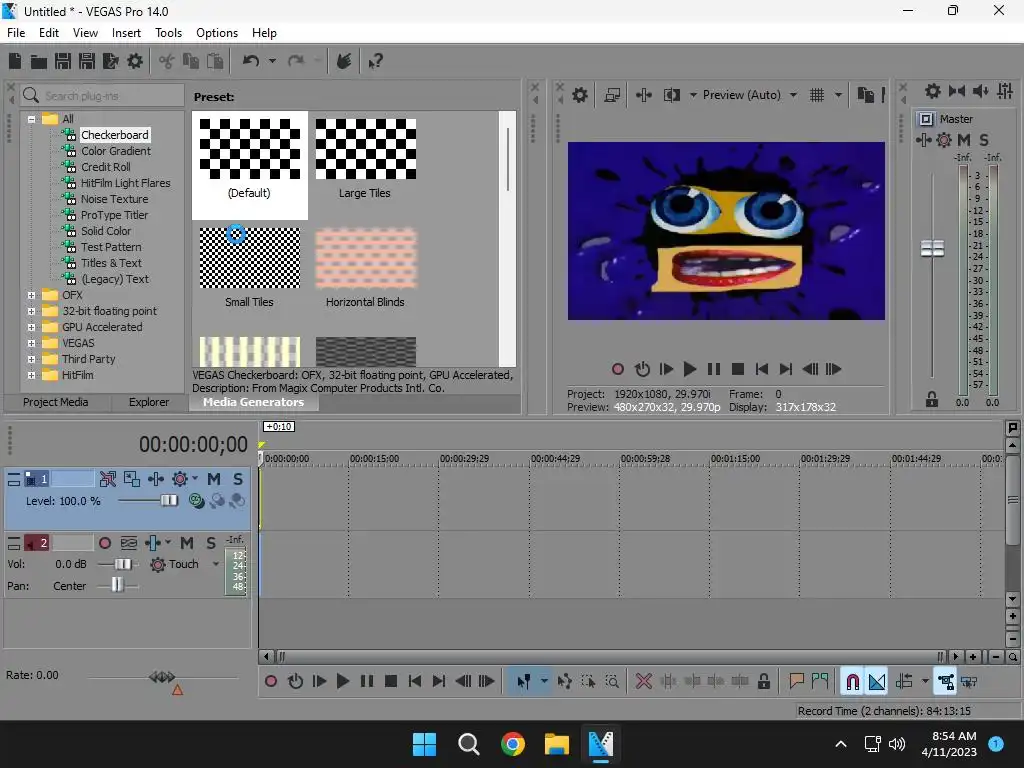The width and height of the screenshot is (1024, 768).
Task: Collapse the All folder in plug-in tree
Action: click(x=31, y=120)
